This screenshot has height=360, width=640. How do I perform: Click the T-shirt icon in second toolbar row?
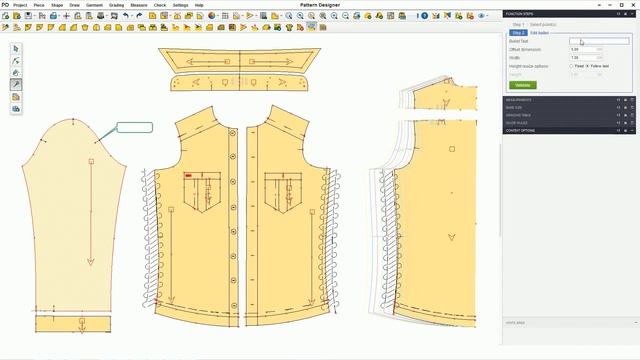pos(289,27)
